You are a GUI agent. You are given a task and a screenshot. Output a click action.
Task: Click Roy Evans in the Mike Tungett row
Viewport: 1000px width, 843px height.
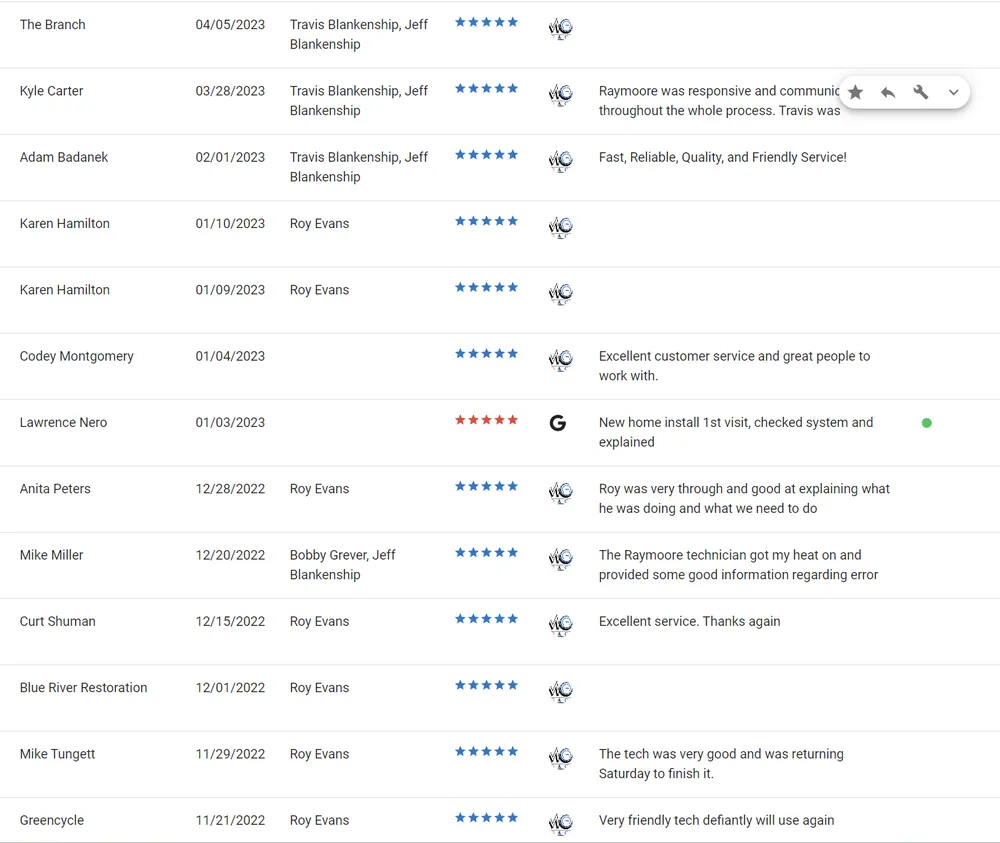(319, 754)
